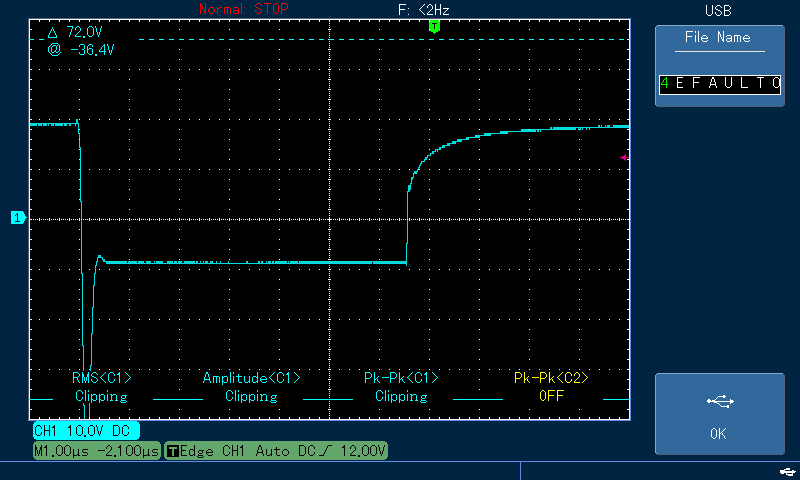Click the magenta trigger level arrow
The image size is (800, 480).
[624, 158]
